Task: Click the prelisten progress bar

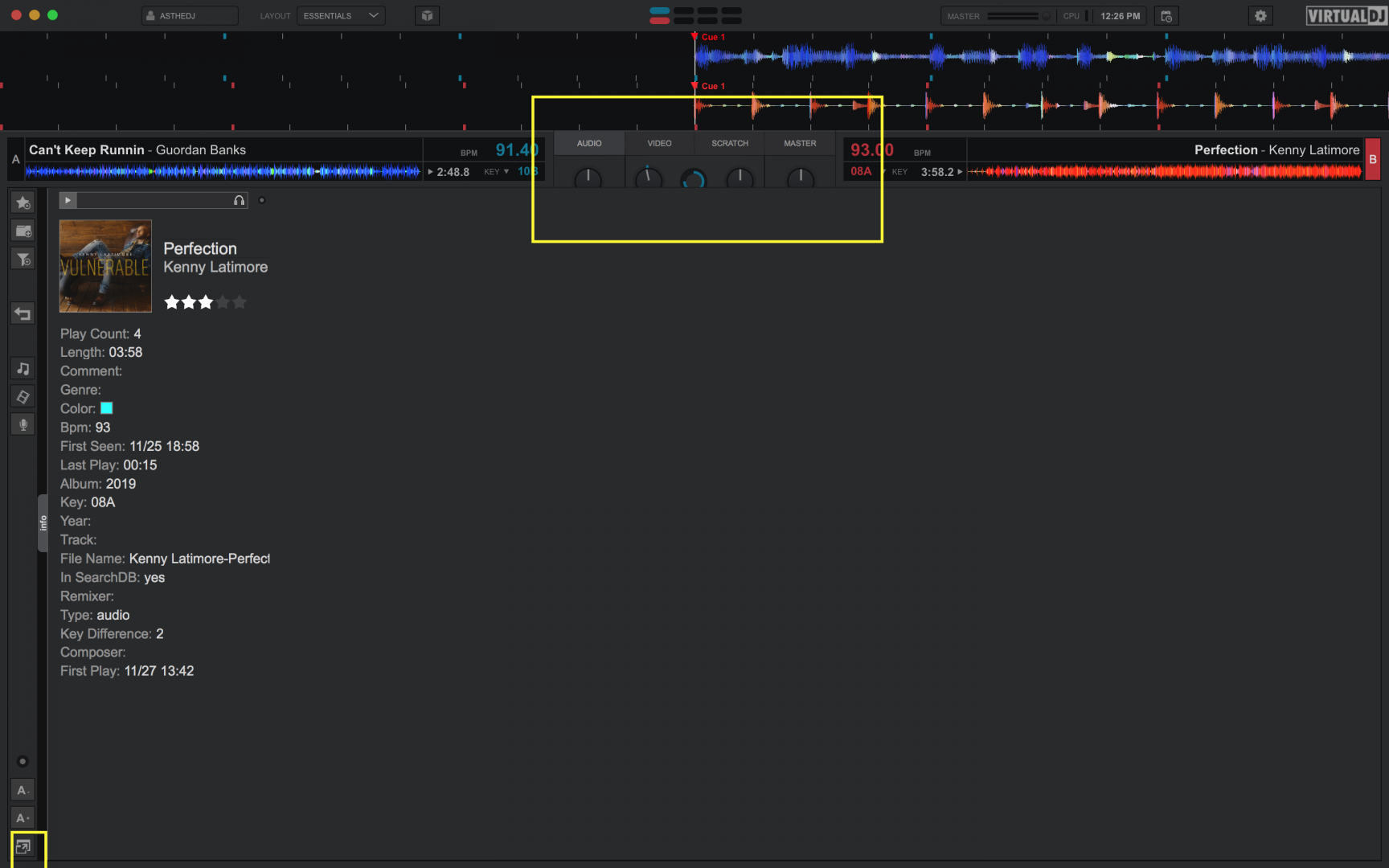Action: pyautogui.click(x=154, y=200)
